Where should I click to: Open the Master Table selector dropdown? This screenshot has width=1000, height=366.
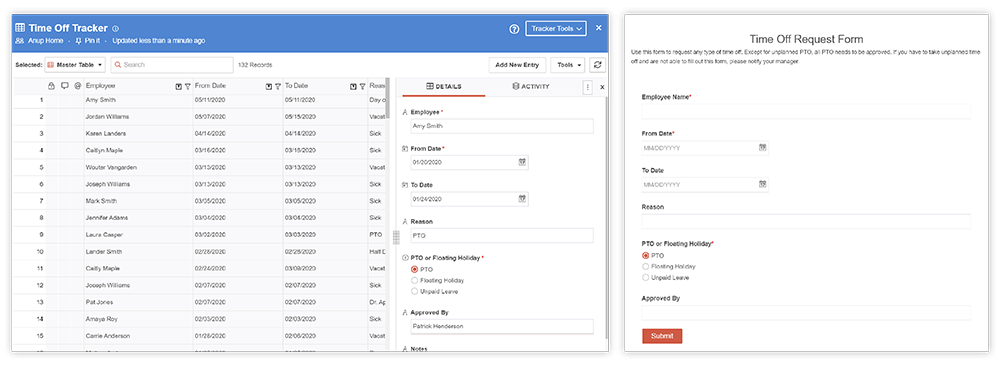point(75,64)
